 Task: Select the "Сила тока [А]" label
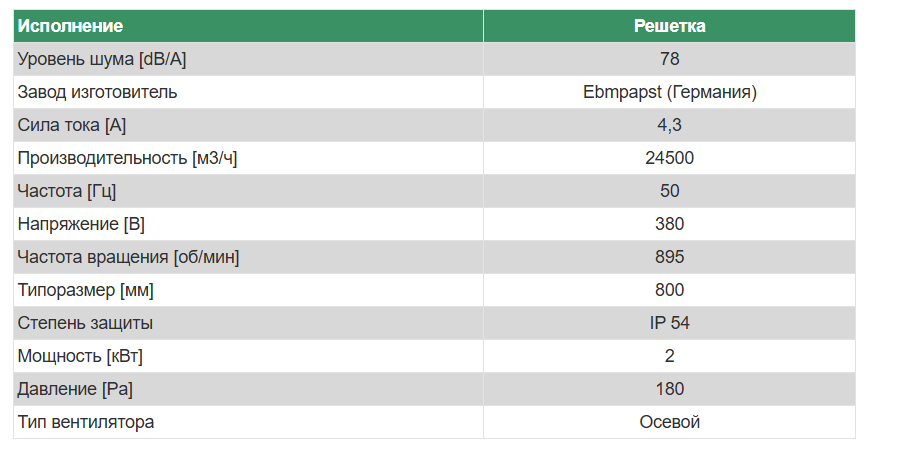(72, 125)
